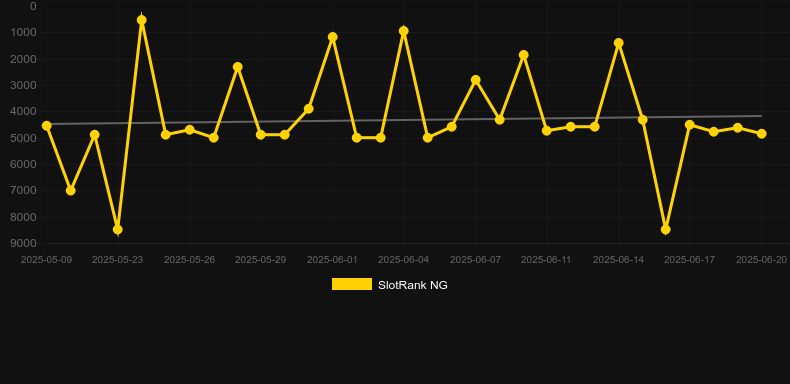This screenshot has width=790, height=384.
Task: Click the 2025-06-04 x-axis date label
Action: point(404,260)
